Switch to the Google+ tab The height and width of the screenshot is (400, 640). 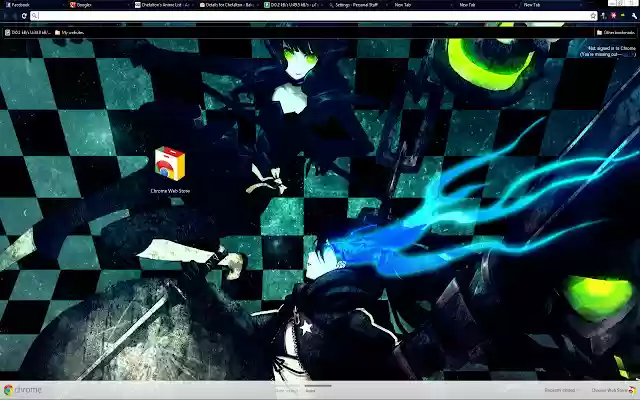click(100, 5)
